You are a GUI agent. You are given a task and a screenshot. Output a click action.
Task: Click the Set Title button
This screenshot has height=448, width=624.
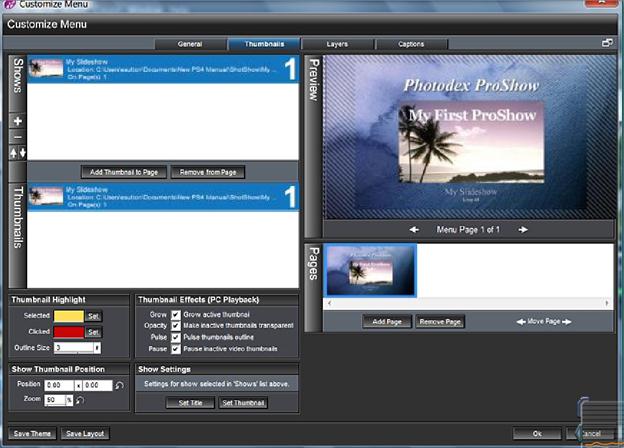[191, 403]
